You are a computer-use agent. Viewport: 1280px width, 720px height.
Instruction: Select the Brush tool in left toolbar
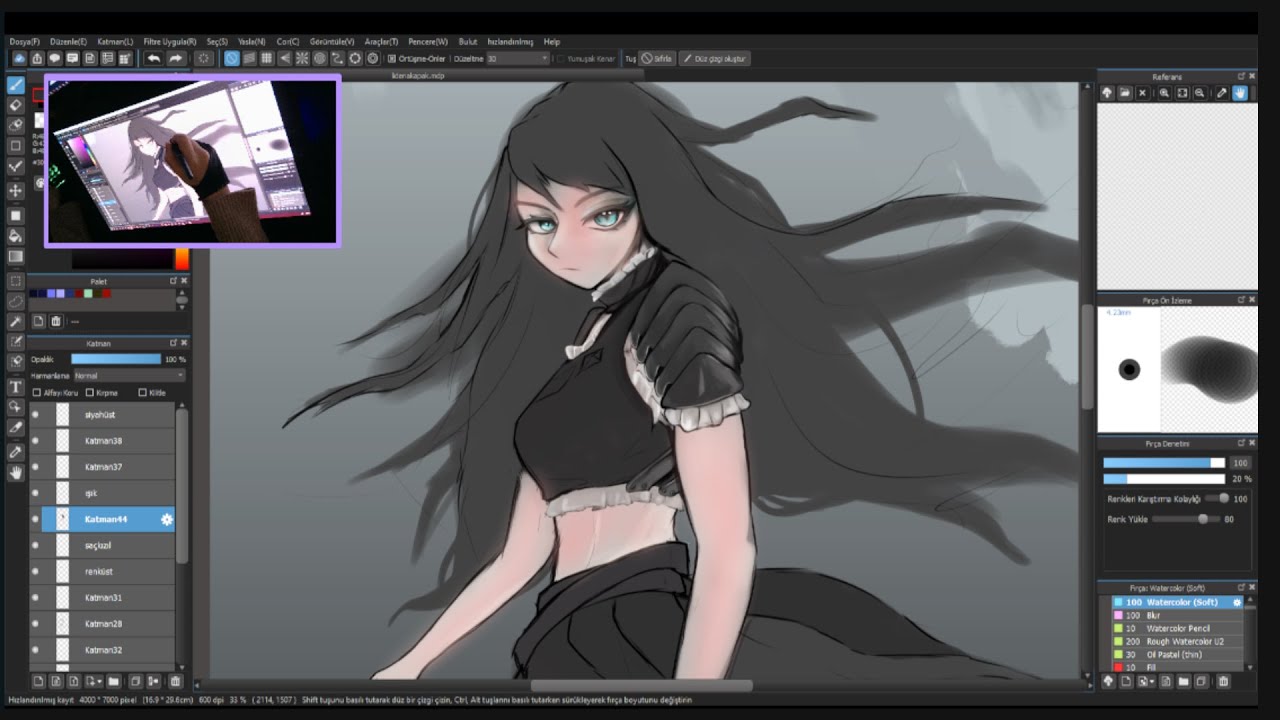click(16, 86)
